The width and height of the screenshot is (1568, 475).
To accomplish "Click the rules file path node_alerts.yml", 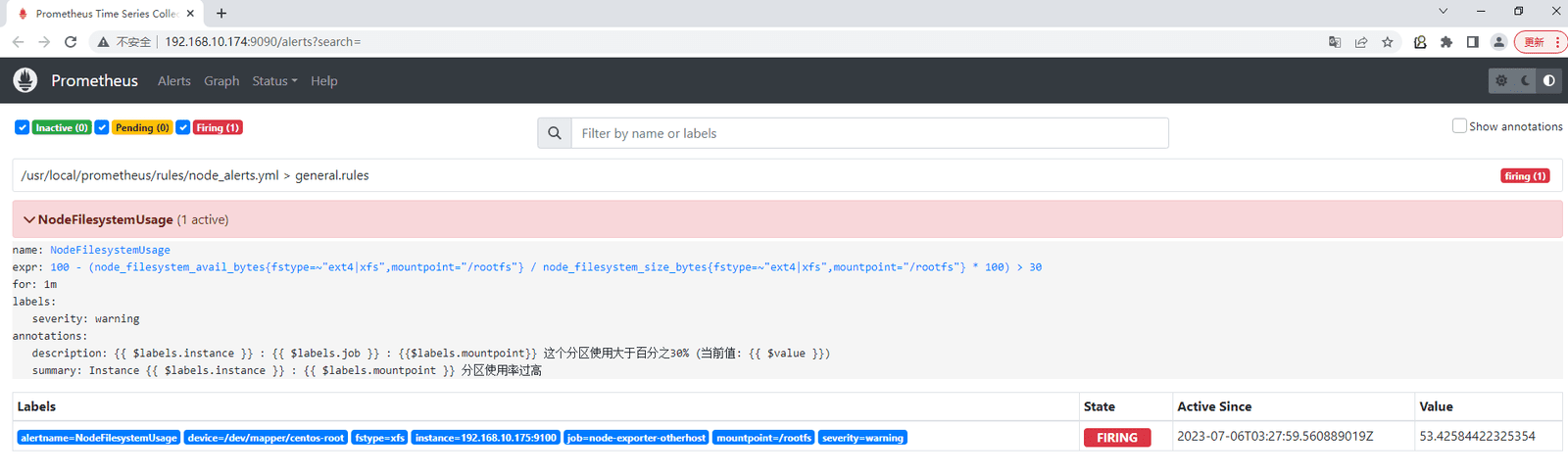I will [x=150, y=175].
